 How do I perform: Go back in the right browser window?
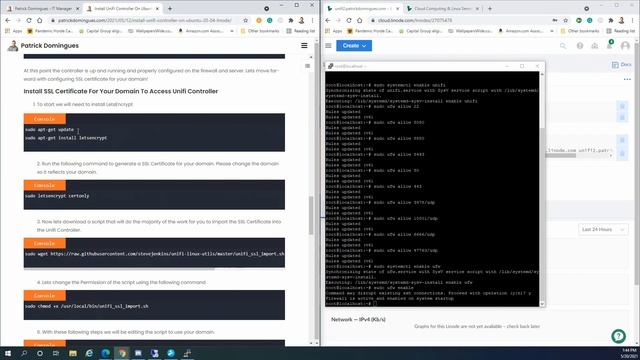pyautogui.click(x=328, y=20)
